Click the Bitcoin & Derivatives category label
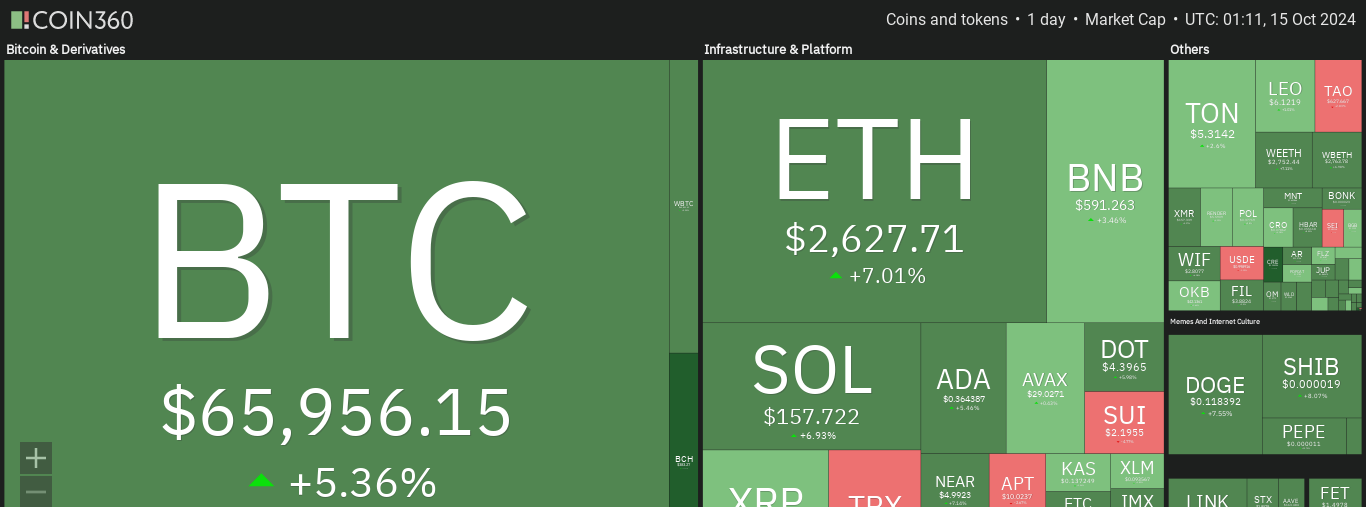The width and height of the screenshot is (1366, 507). 66,49
